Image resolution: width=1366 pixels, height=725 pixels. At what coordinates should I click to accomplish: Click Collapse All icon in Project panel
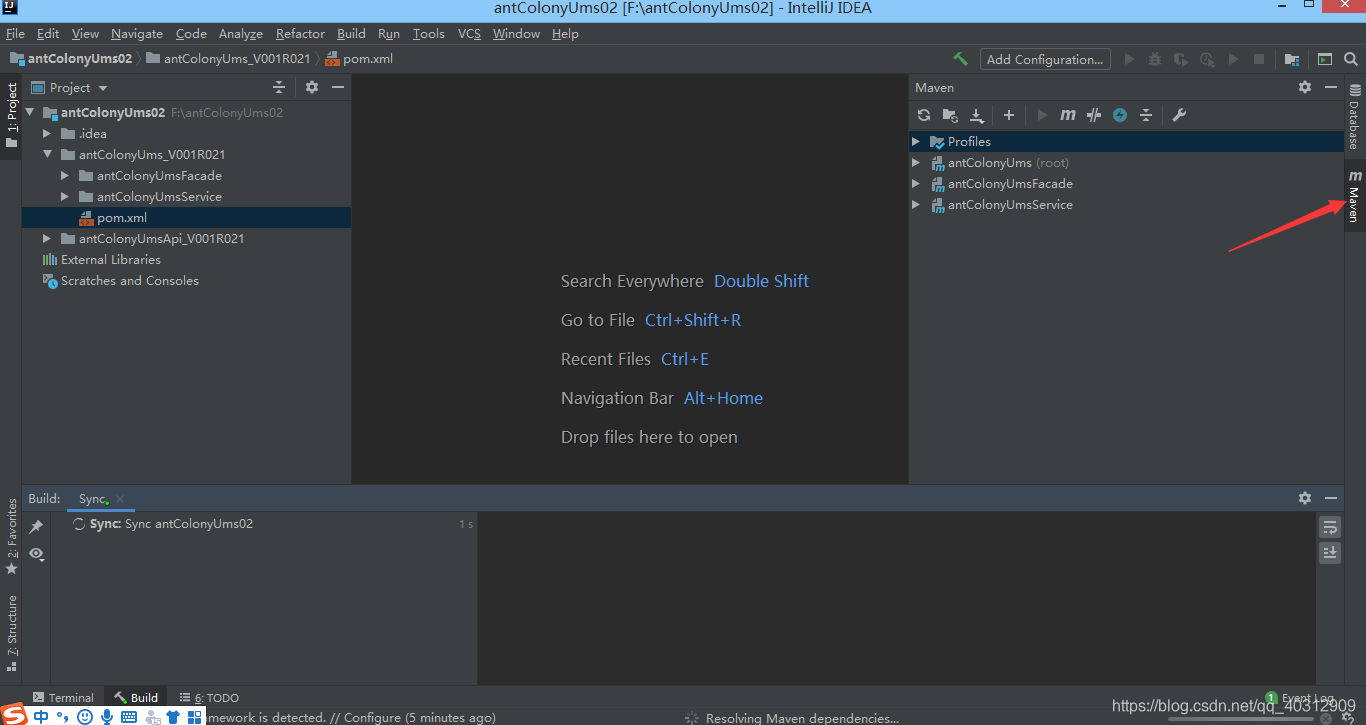point(279,87)
